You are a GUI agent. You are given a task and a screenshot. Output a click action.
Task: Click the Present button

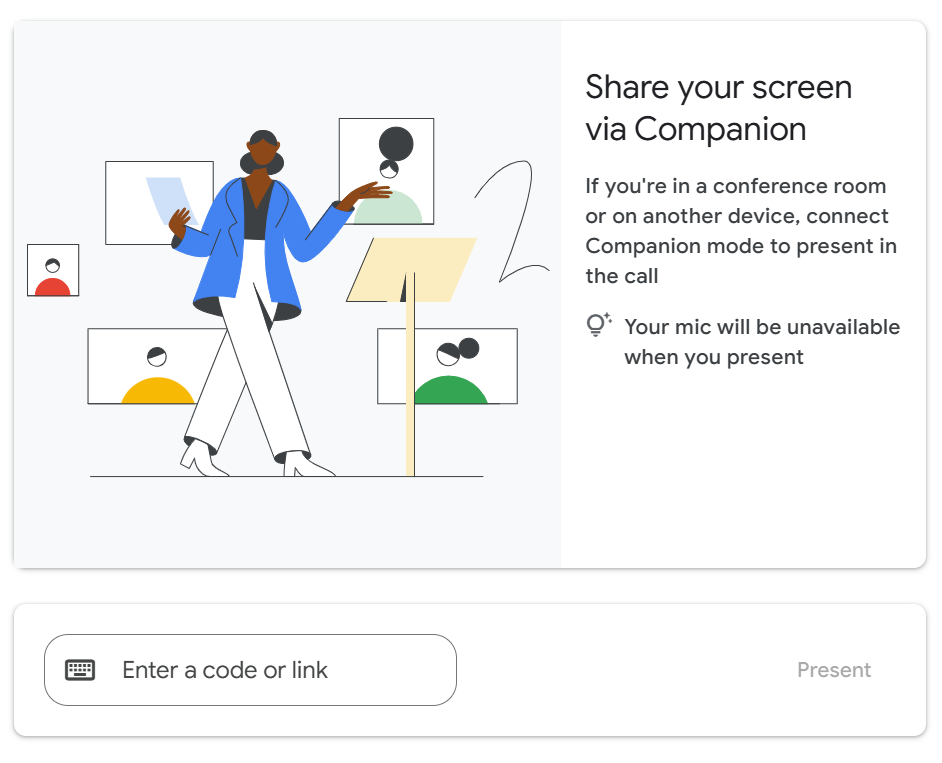(834, 670)
